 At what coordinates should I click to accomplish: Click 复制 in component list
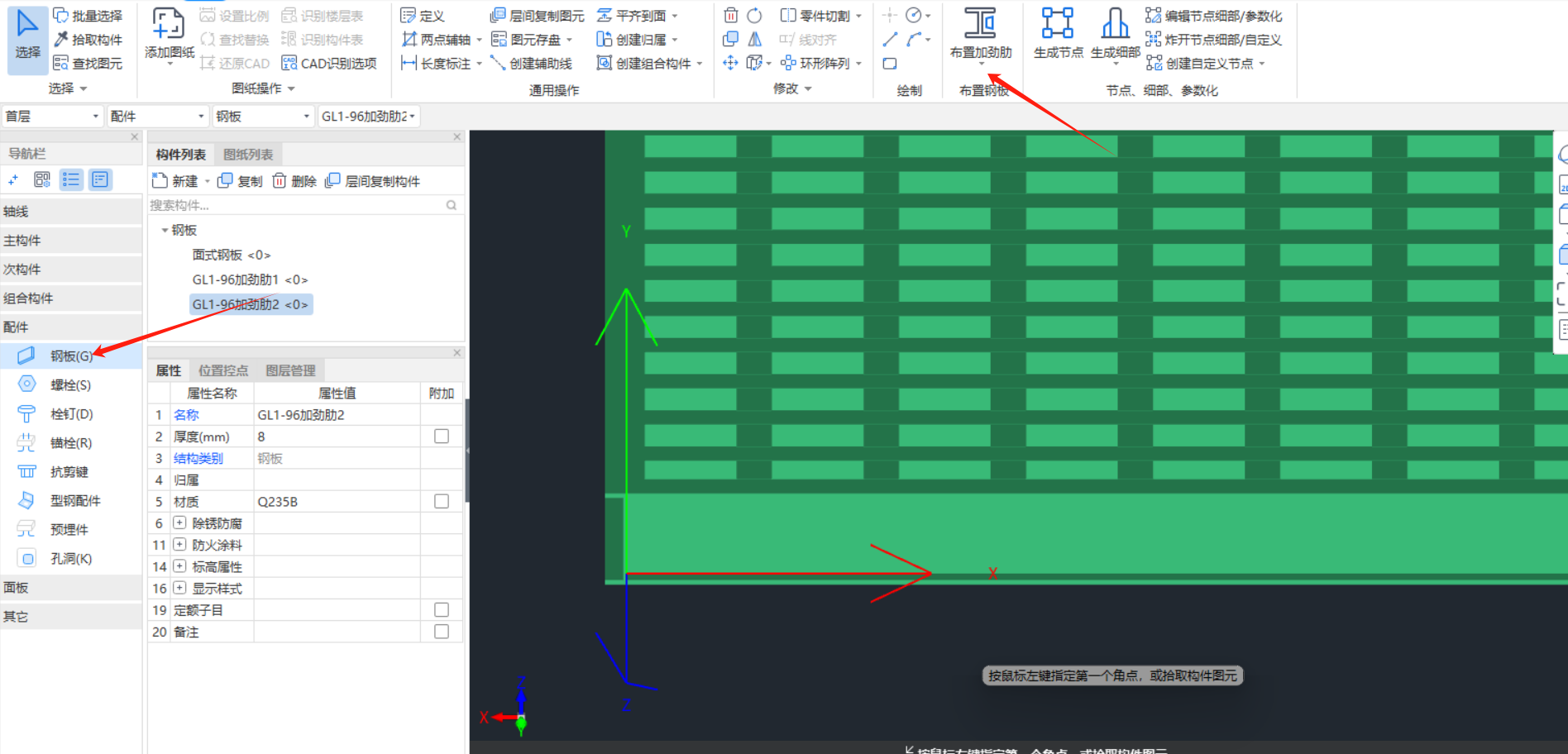coord(240,181)
